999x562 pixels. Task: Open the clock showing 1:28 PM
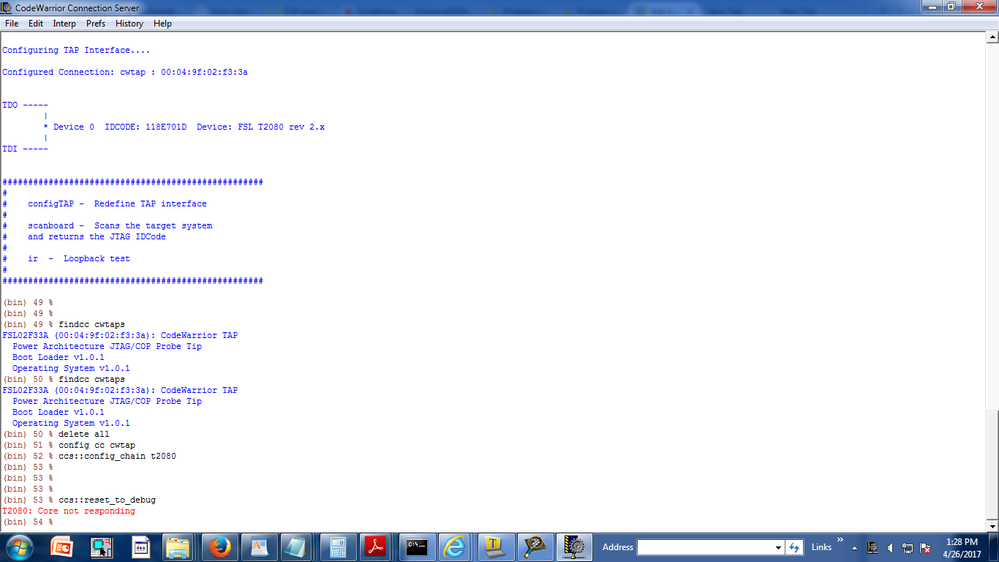point(961,548)
